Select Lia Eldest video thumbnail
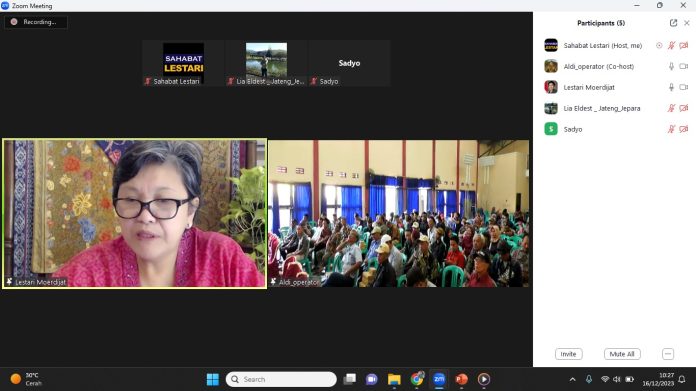The image size is (696, 391). (266, 63)
